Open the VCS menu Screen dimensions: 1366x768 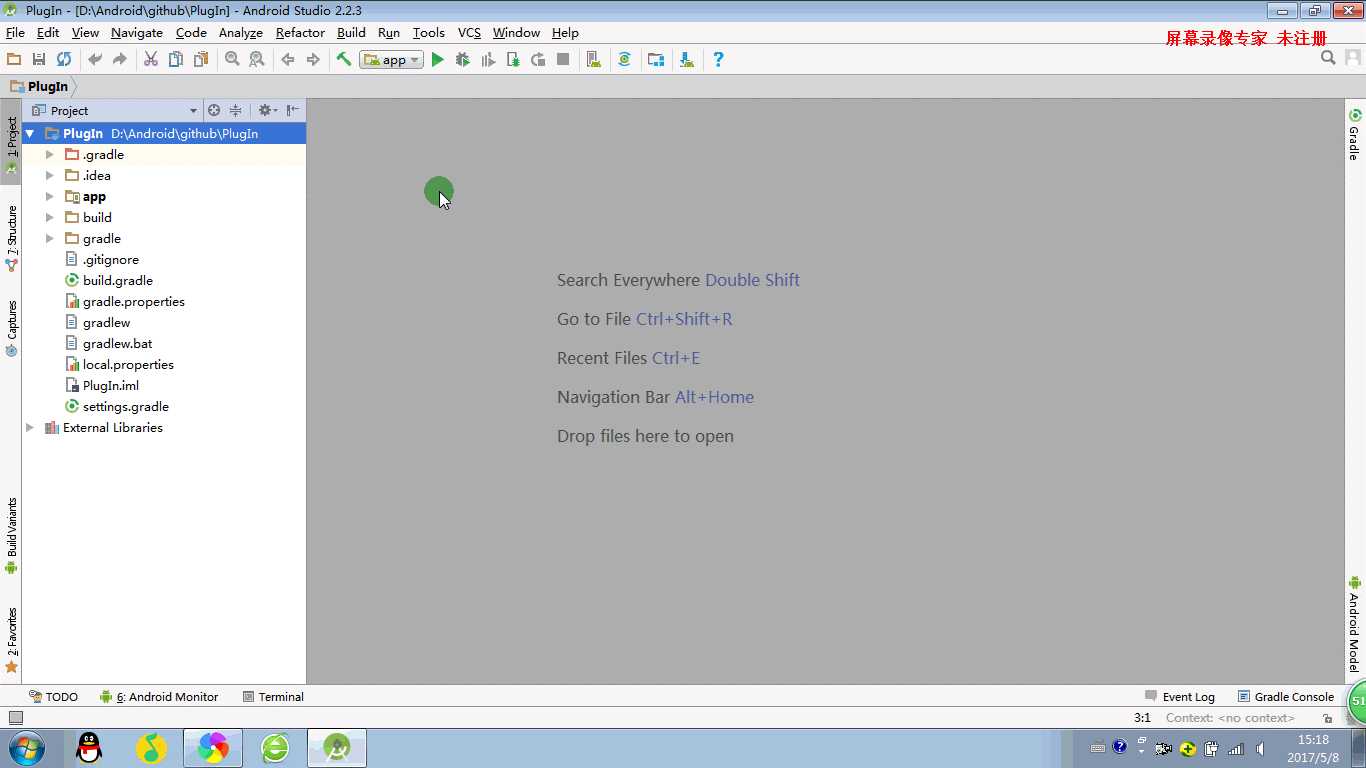coord(469,33)
